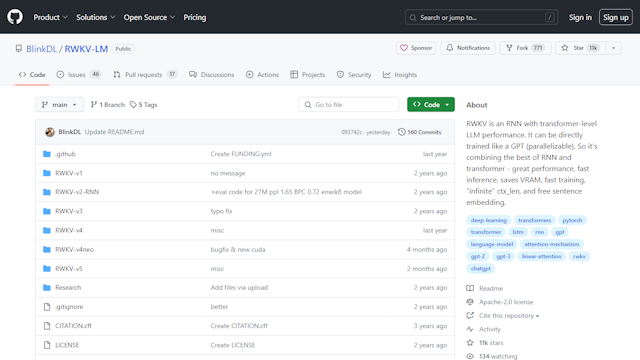View the 5 Tags link

pos(144,105)
